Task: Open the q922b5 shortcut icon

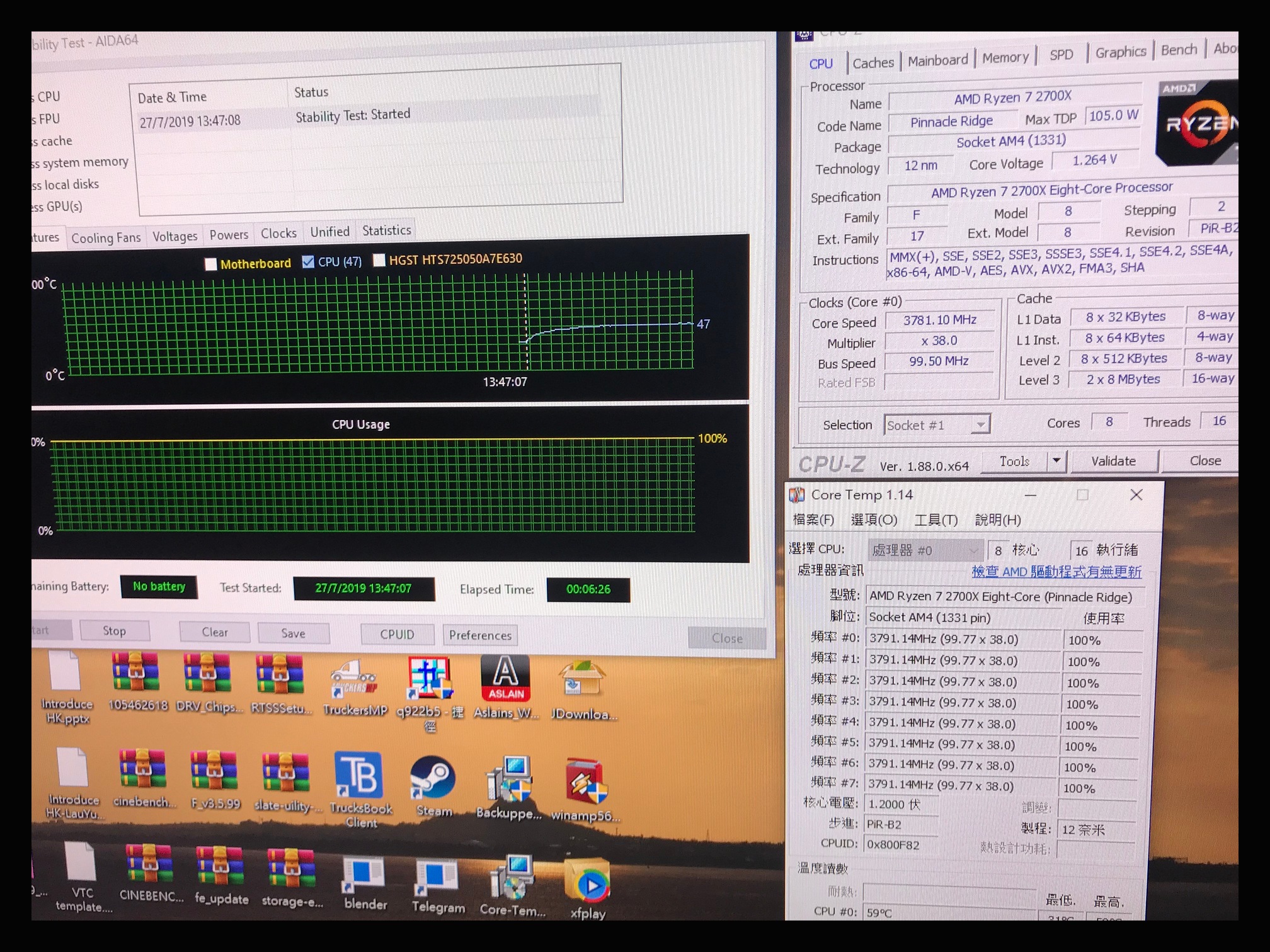Action: (430, 693)
